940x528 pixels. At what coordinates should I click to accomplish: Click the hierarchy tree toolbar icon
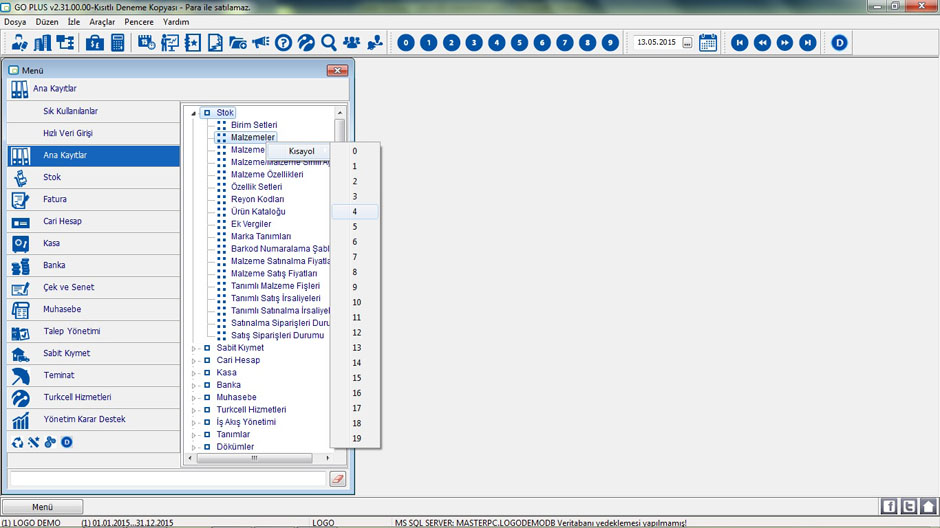pos(65,43)
